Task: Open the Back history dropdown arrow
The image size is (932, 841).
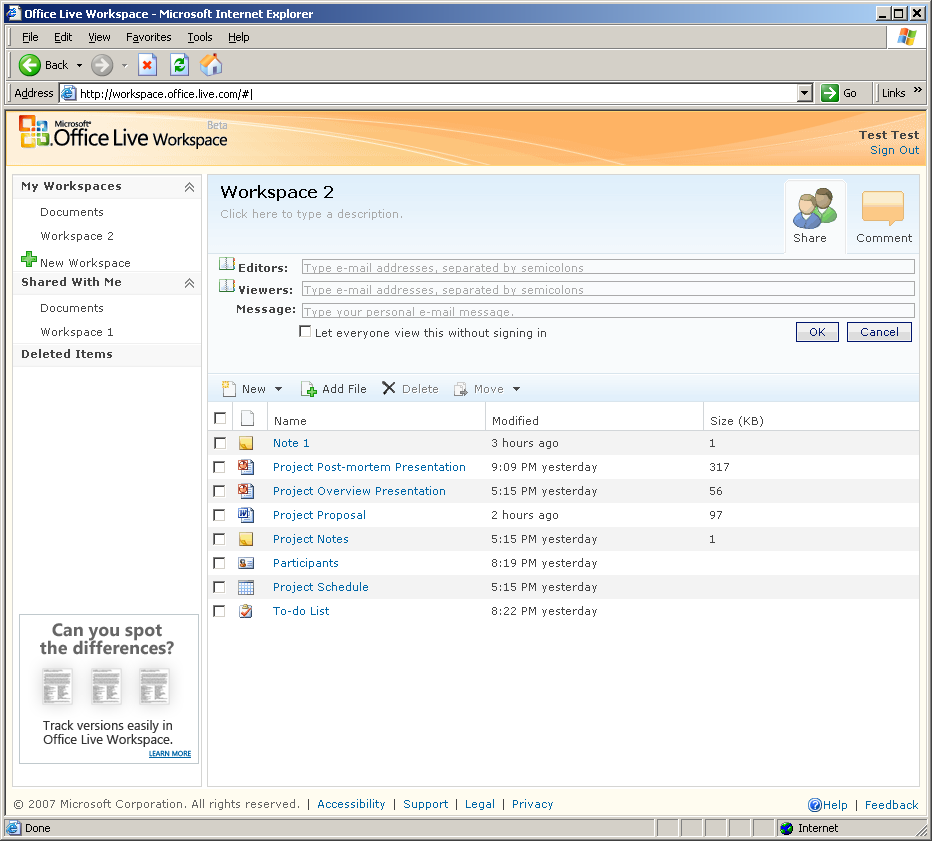Action: (79, 65)
